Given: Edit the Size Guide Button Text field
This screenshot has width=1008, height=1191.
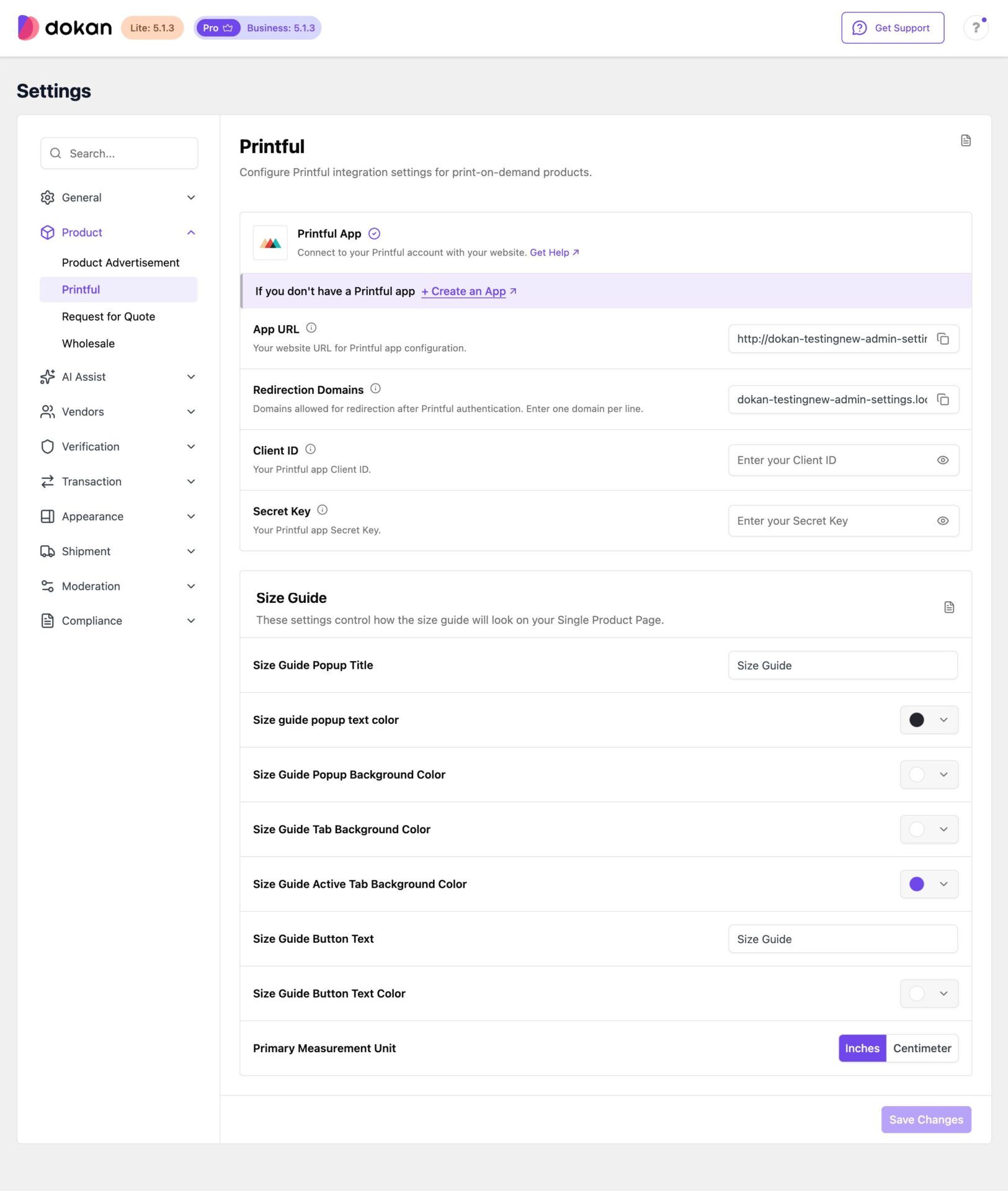Looking at the screenshot, I should pyautogui.click(x=843, y=939).
